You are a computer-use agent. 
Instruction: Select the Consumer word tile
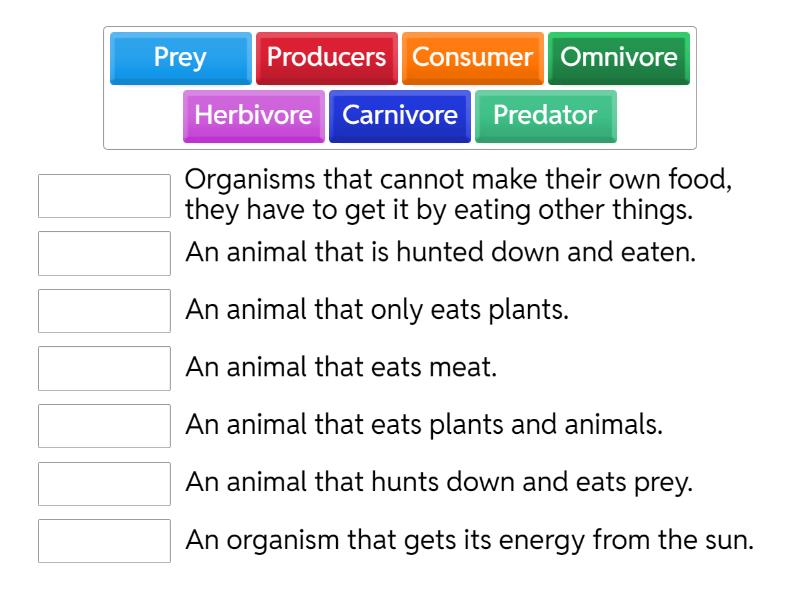(472, 59)
